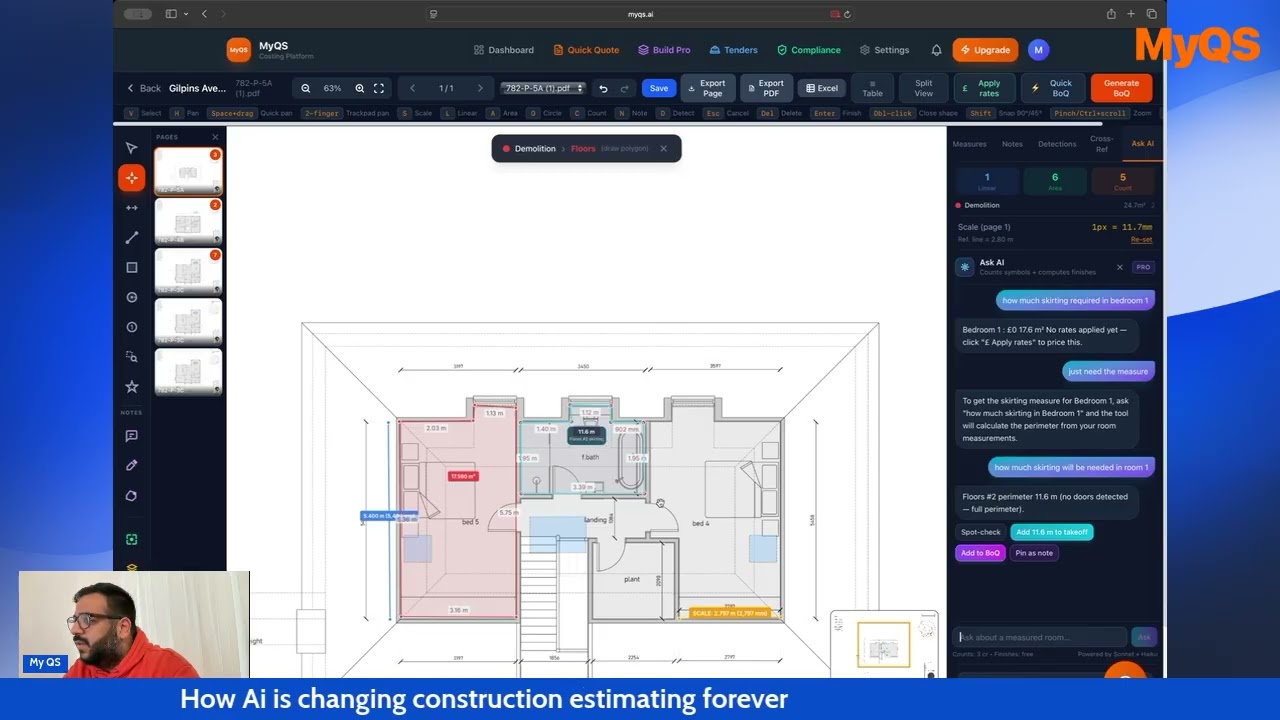This screenshot has height=720, width=1280.
Task: Focus the Ask about a measured room field
Action: (x=1041, y=637)
